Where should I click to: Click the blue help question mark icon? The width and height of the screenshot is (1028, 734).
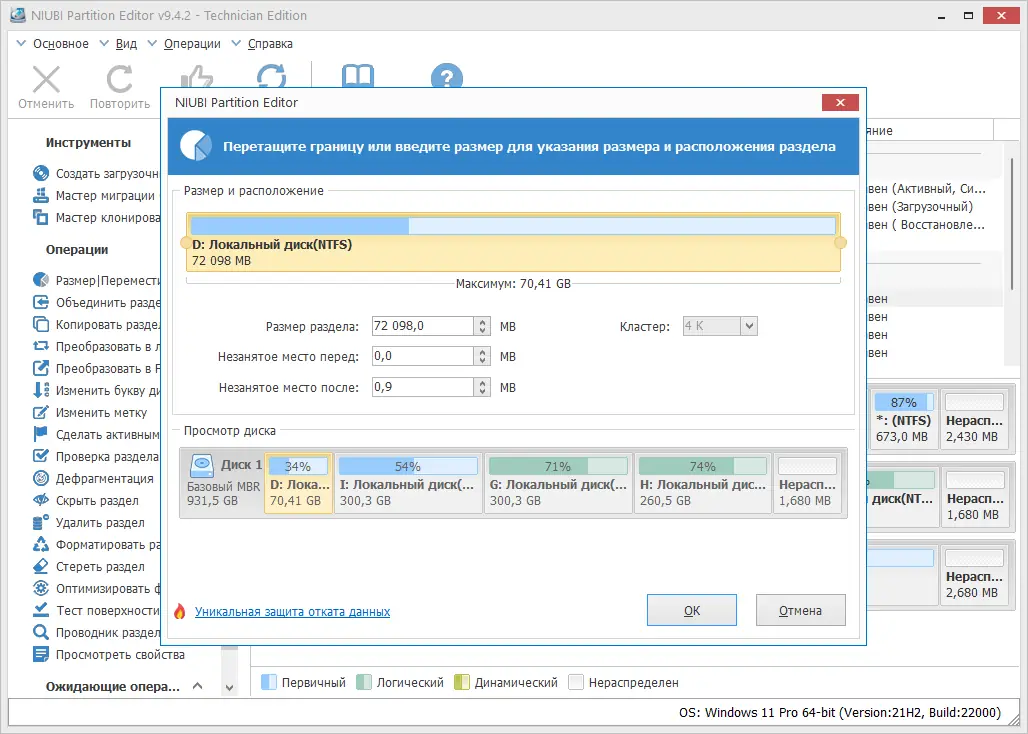[x=446, y=76]
